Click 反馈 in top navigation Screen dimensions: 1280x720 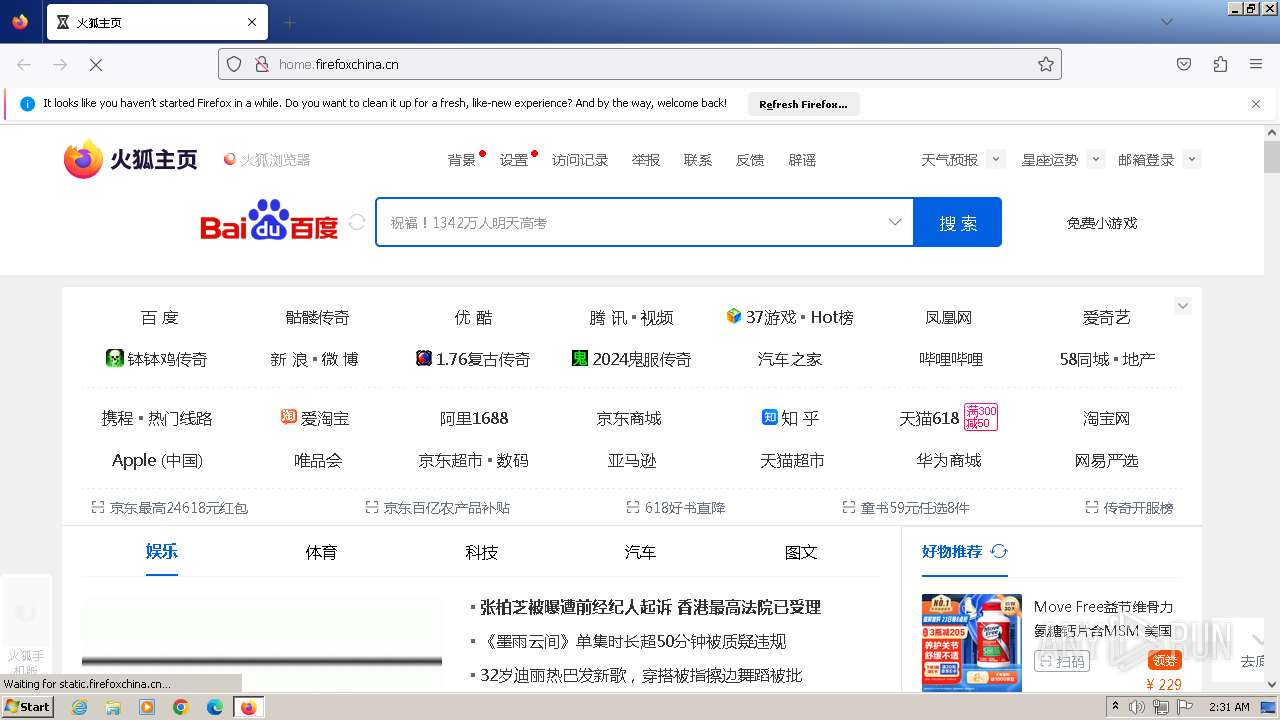[x=750, y=160]
